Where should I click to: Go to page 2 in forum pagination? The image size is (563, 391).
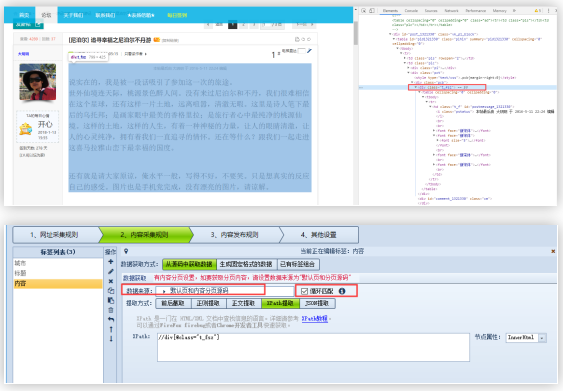pos(244,24)
